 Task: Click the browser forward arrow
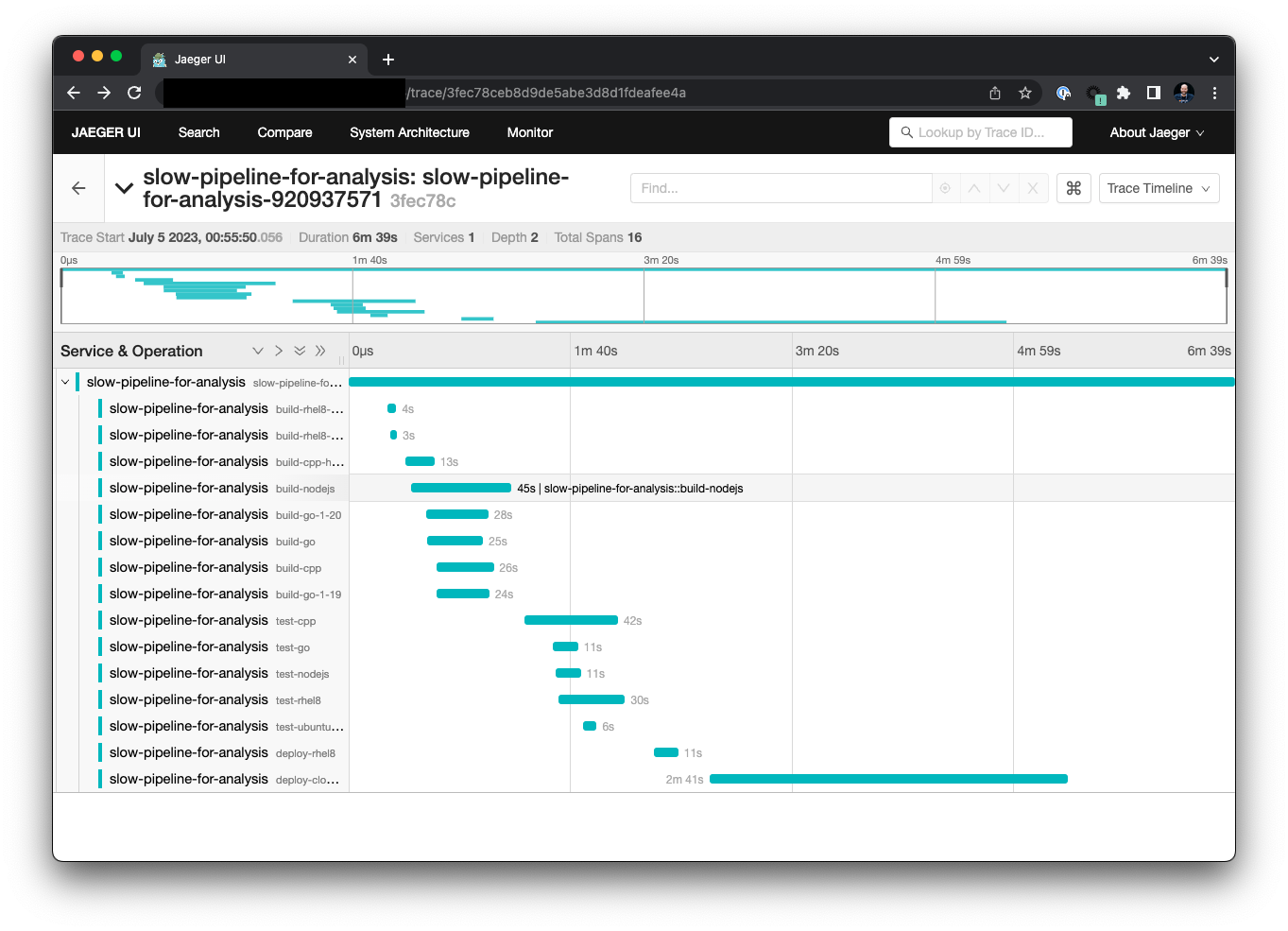[104, 93]
